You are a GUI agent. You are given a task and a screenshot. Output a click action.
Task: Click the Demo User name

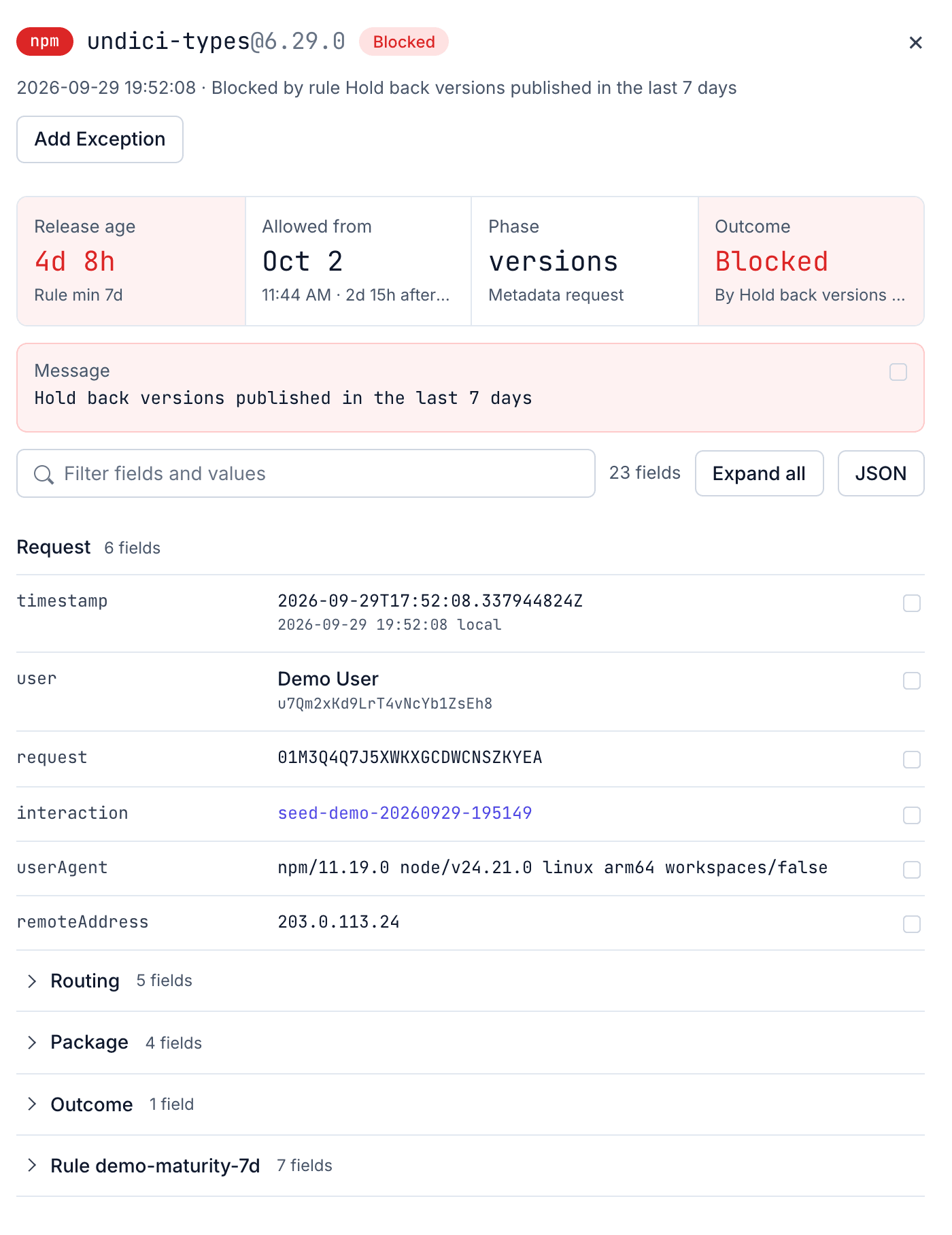click(328, 679)
